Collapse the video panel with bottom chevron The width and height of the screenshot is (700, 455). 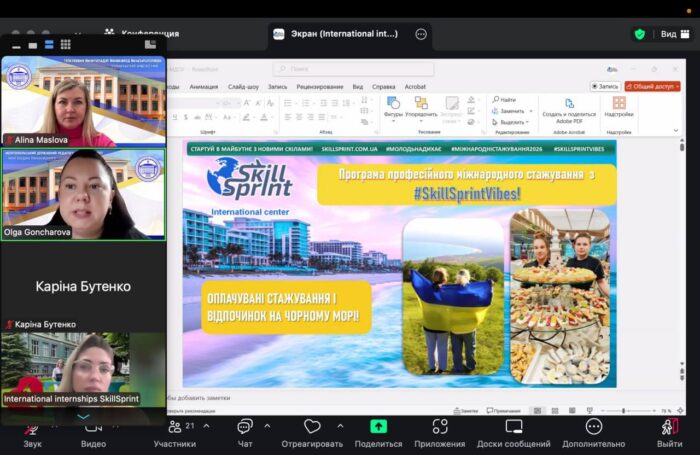(83, 416)
